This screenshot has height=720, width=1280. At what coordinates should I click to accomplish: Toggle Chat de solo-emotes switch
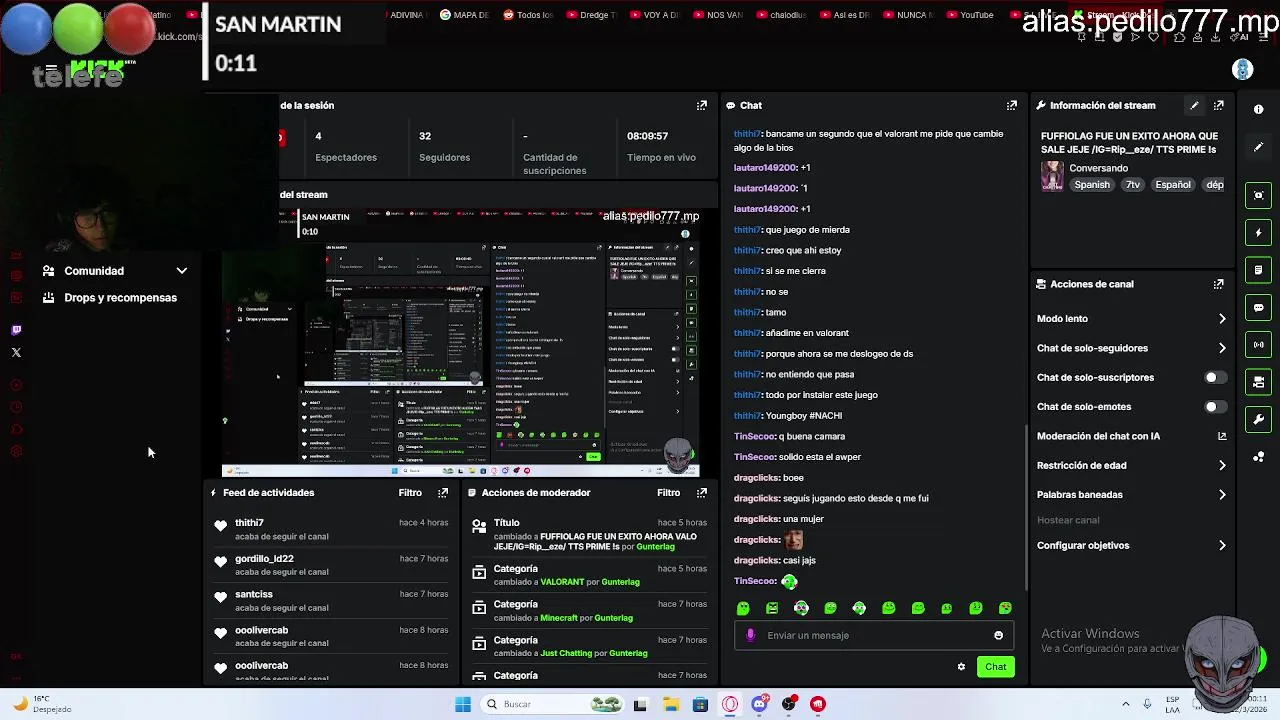click(1214, 407)
